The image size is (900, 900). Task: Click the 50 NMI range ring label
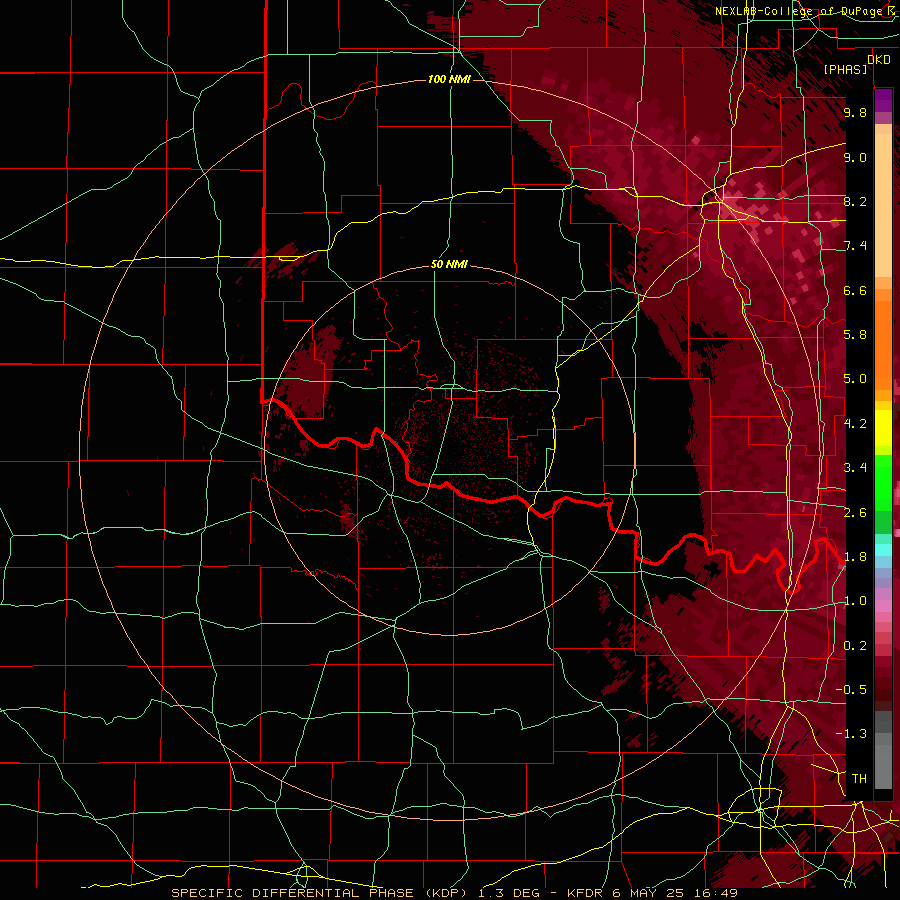pyautogui.click(x=449, y=265)
